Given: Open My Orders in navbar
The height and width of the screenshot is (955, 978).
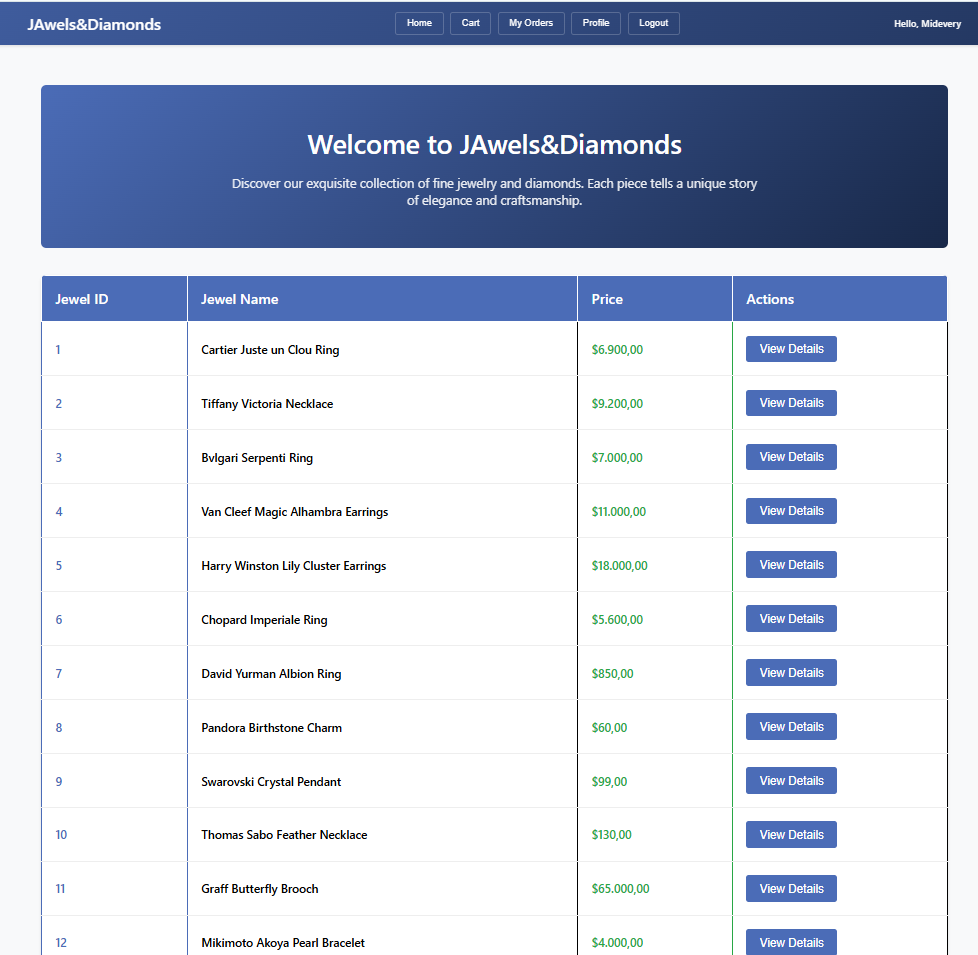Looking at the screenshot, I should click(530, 23).
